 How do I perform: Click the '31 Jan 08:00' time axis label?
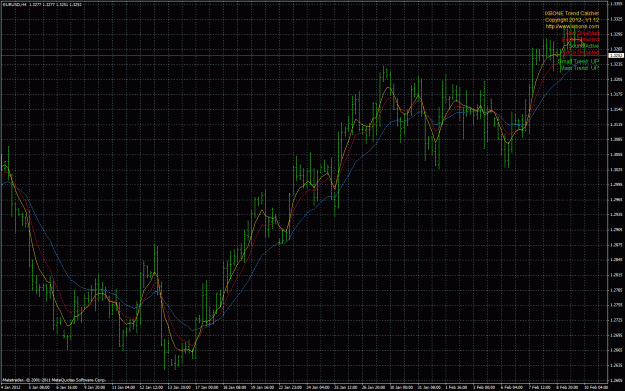(429, 387)
